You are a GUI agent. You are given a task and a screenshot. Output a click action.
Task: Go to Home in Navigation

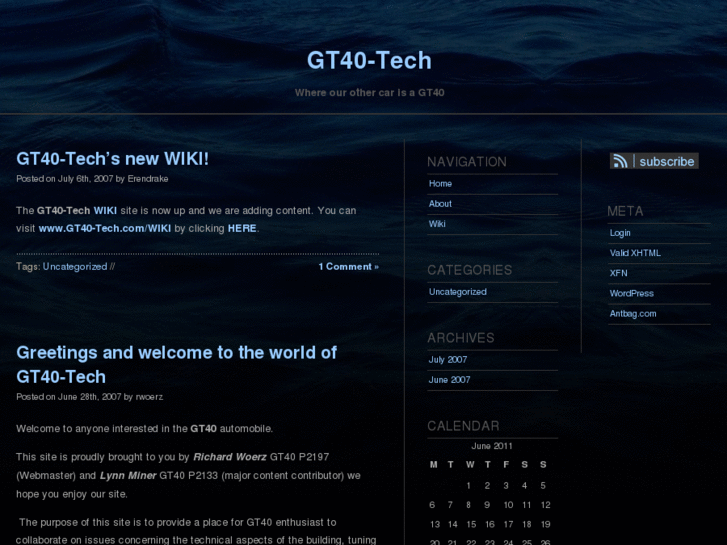pos(440,184)
